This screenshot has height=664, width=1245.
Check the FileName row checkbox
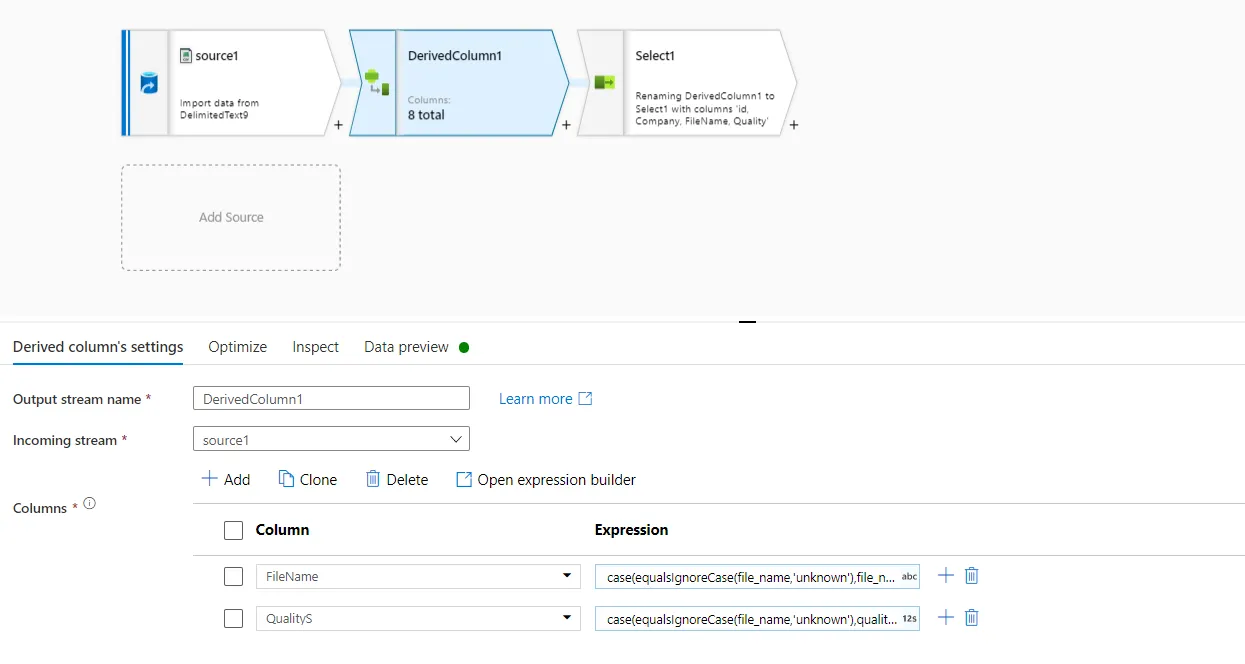coord(233,577)
